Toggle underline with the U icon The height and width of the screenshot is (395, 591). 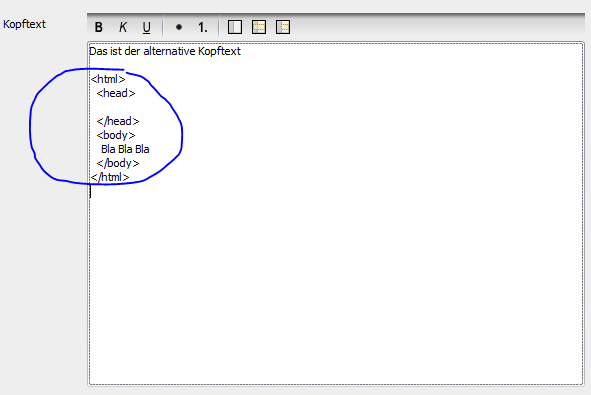(x=147, y=27)
